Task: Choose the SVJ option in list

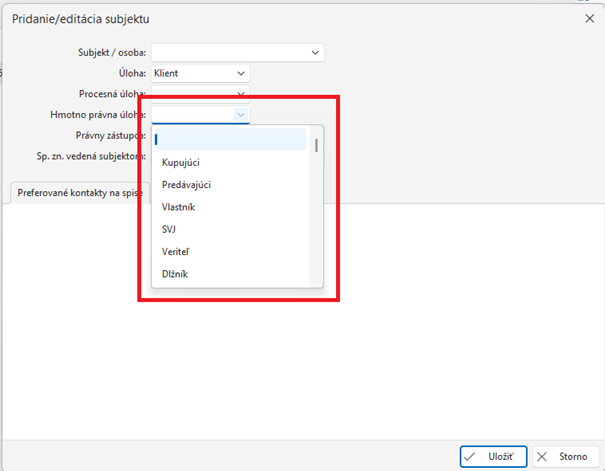Action: pos(170,229)
